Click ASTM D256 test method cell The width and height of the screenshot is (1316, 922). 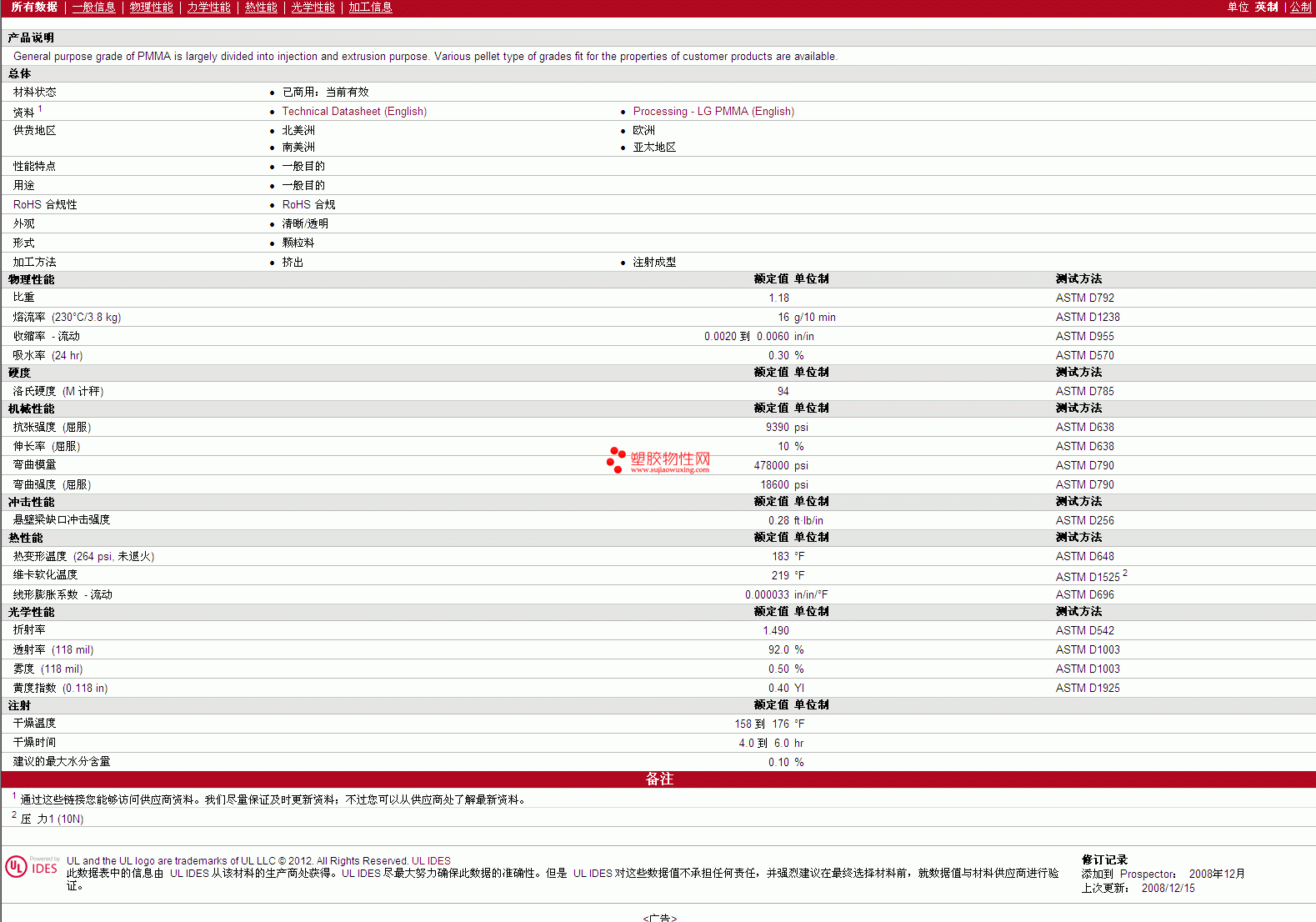click(1084, 521)
